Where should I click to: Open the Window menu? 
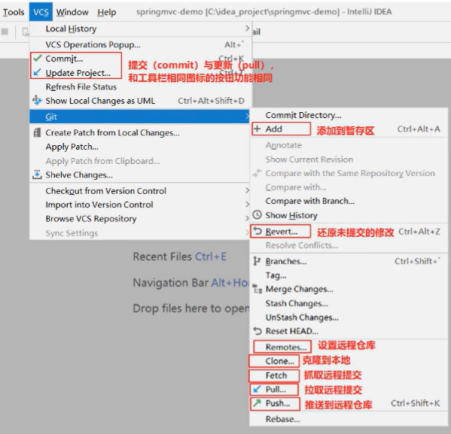72,12
